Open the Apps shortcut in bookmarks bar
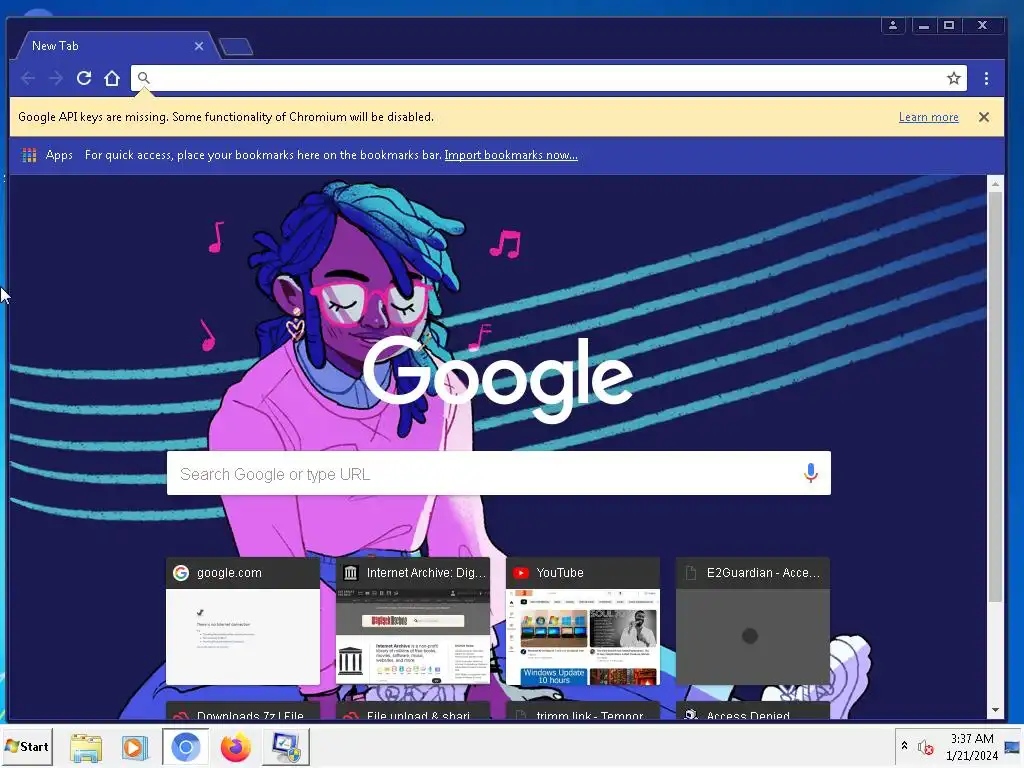Screen dimensions: 1024x768 [47, 155]
